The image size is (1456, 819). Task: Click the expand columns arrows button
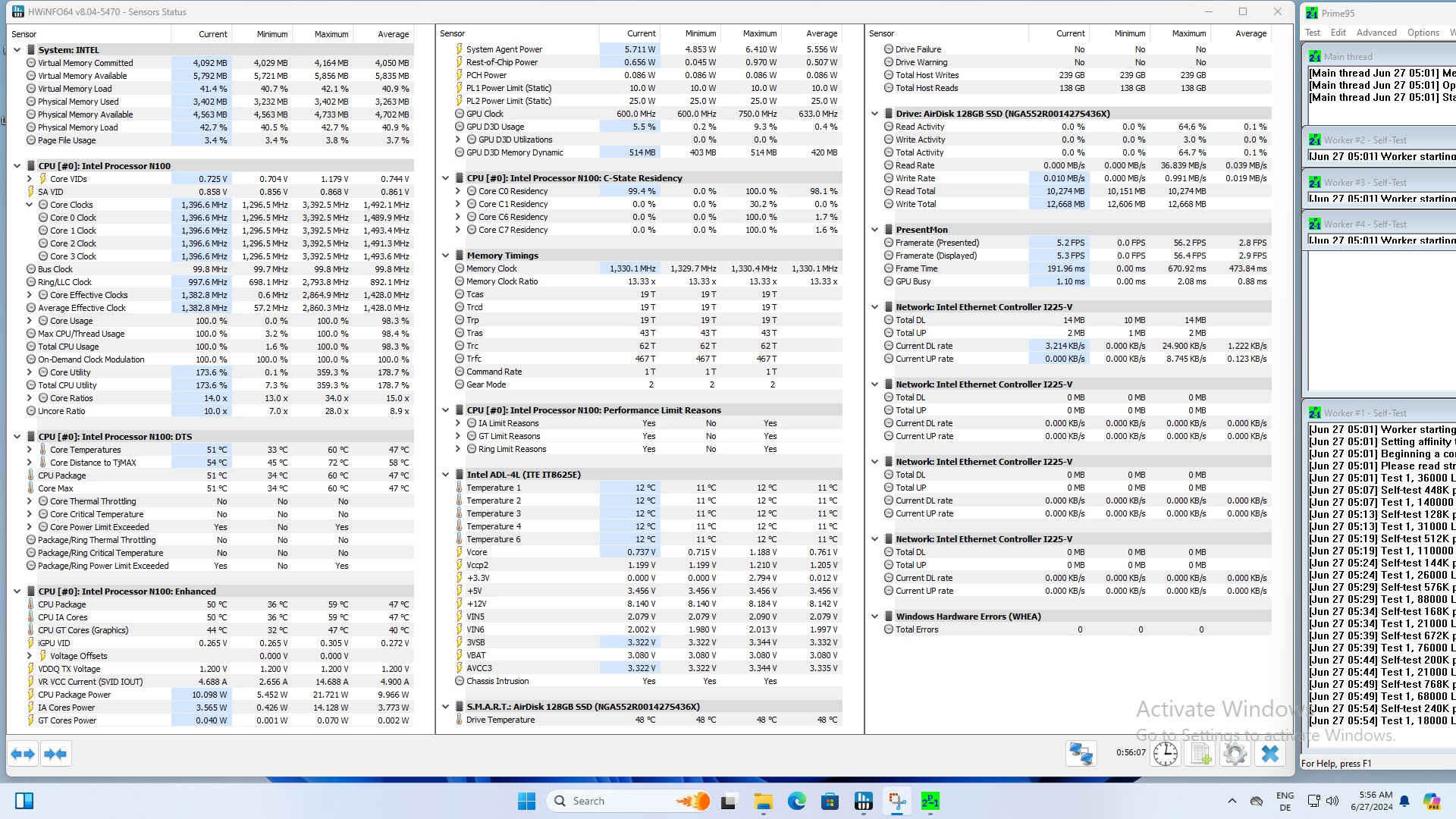click(23, 754)
